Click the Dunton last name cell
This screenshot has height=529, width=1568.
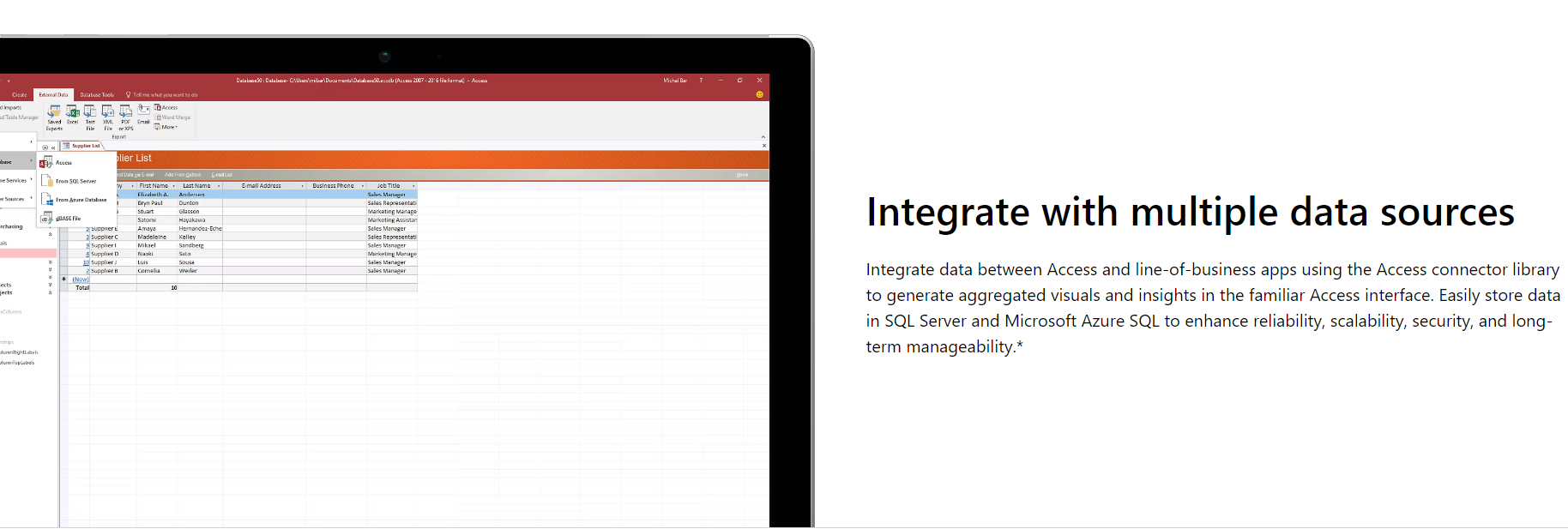(x=199, y=203)
